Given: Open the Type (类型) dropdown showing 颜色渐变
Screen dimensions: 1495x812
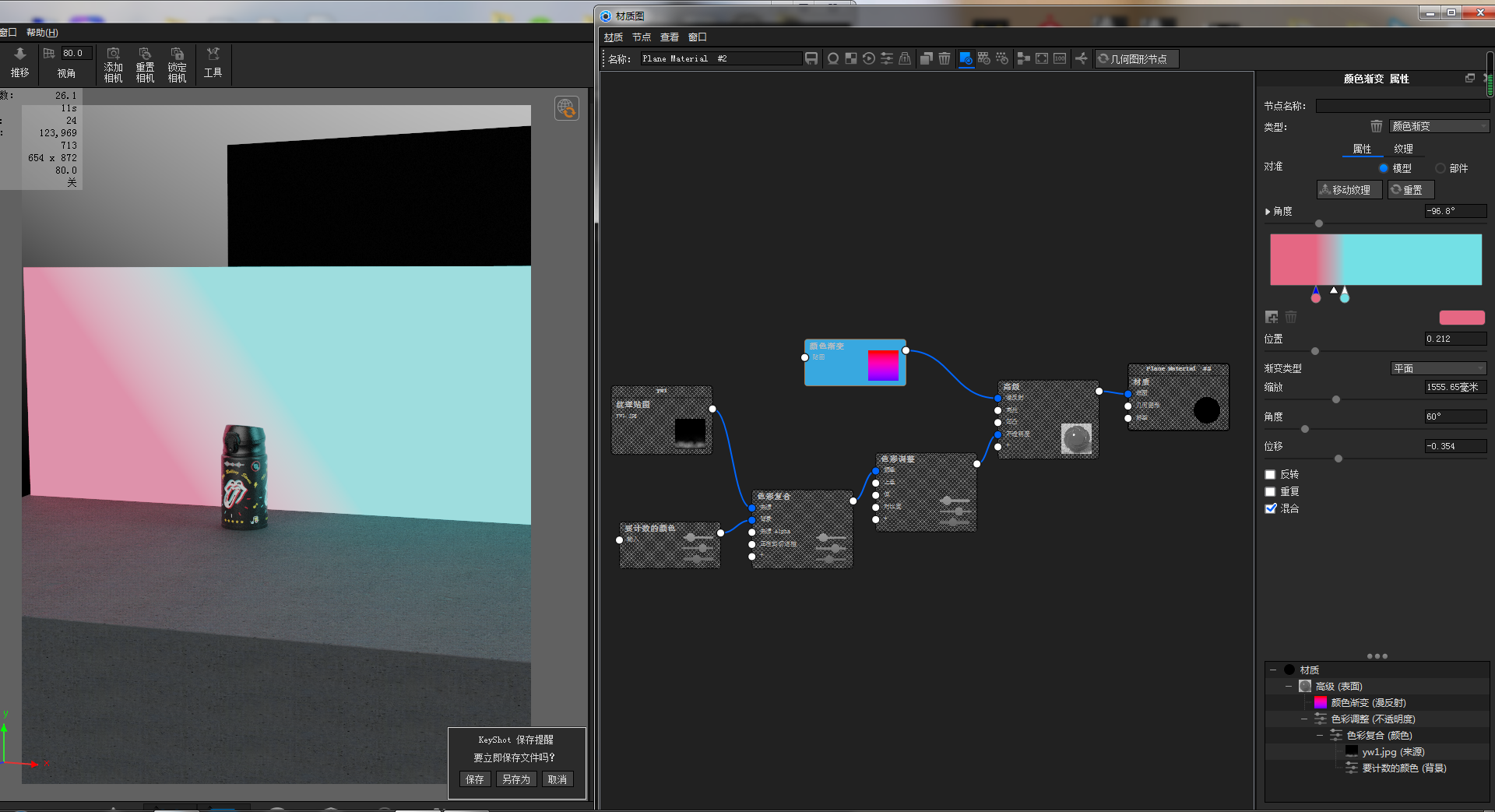Looking at the screenshot, I should pos(1439,126).
